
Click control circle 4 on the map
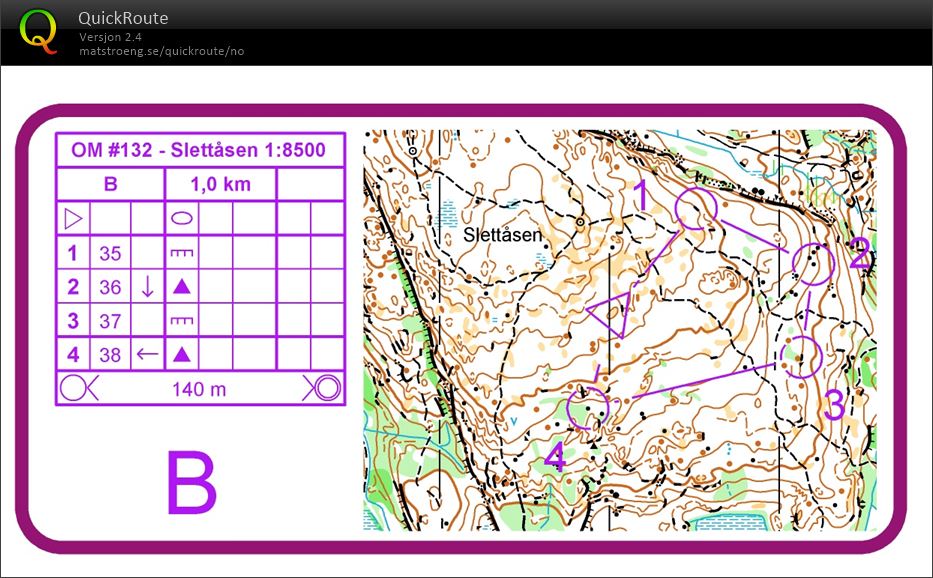pos(587,408)
